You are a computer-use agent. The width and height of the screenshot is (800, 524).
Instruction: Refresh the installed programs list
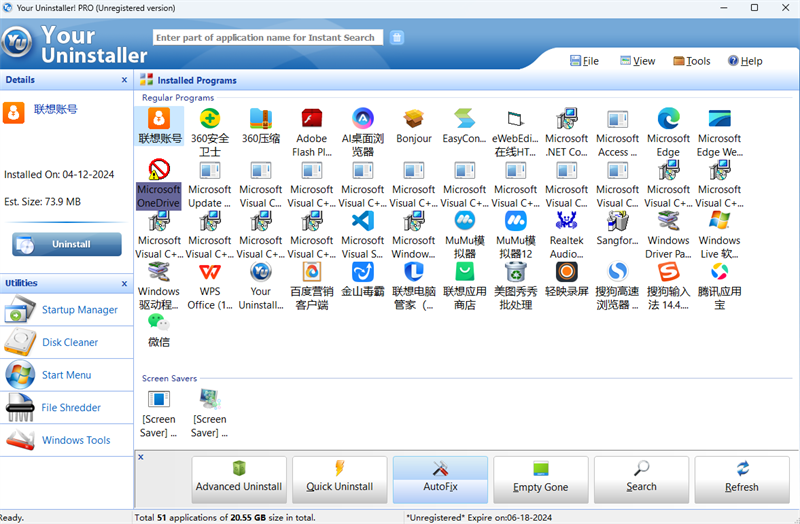(x=741, y=479)
